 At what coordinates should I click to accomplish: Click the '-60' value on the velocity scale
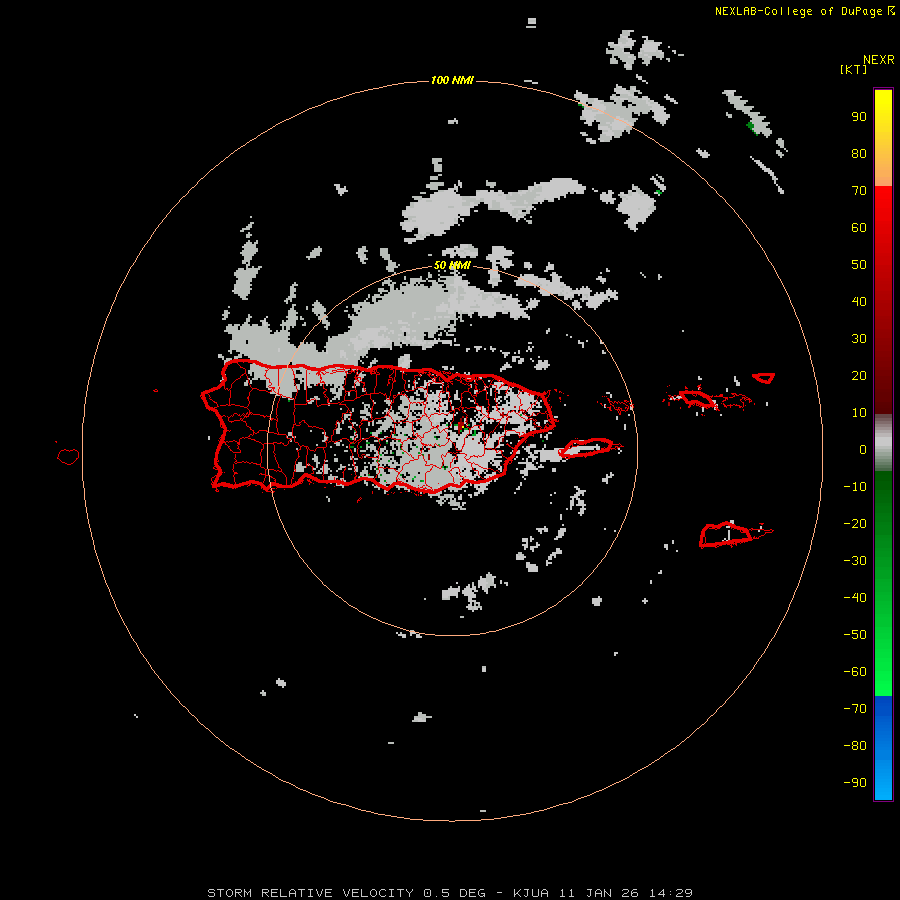tap(855, 672)
